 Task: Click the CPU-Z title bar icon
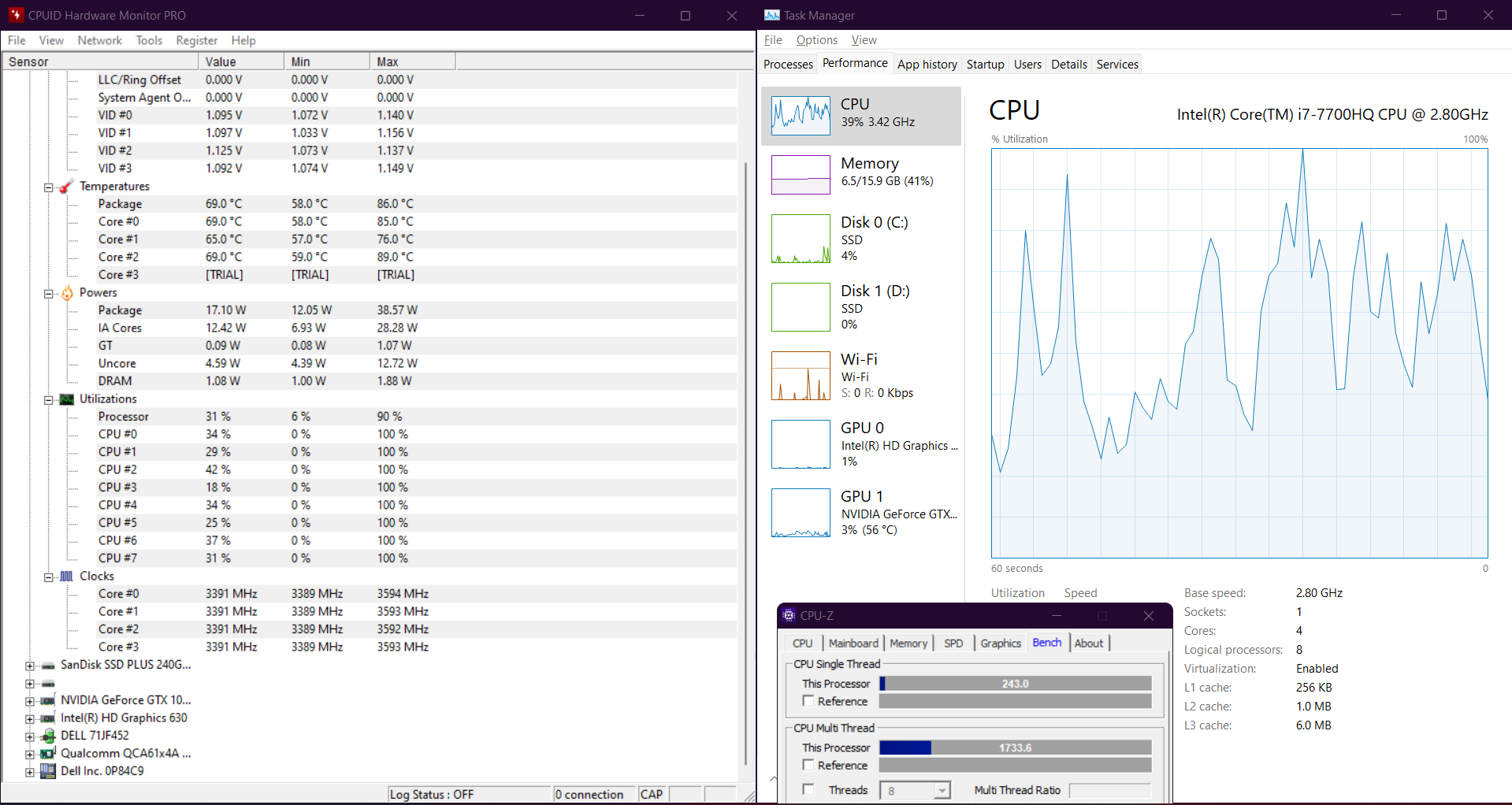789,615
